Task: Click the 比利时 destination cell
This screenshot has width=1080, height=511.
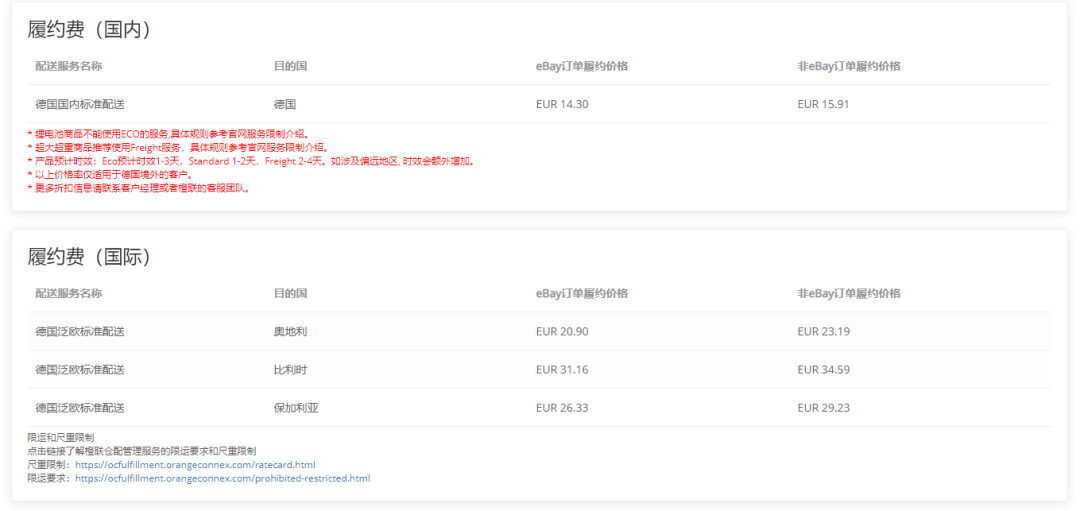Action: point(290,370)
